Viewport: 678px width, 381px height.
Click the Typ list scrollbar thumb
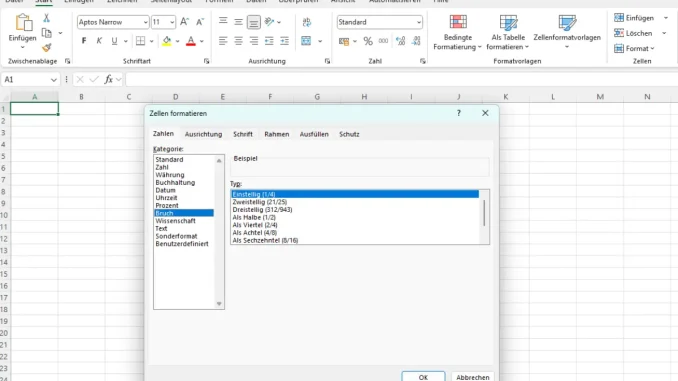484,213
